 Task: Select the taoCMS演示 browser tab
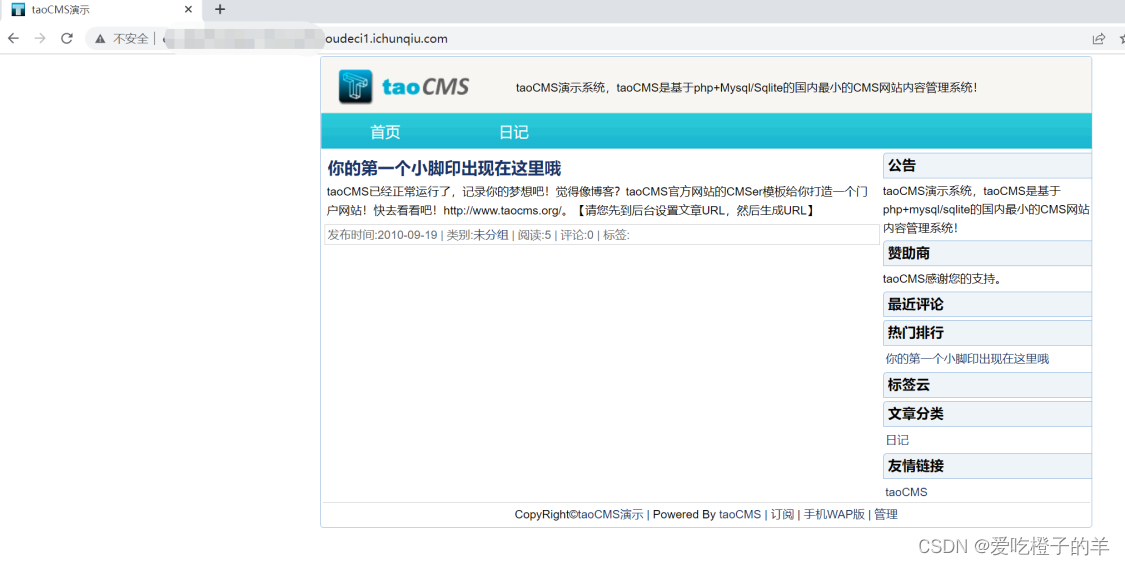pos(100,10)
